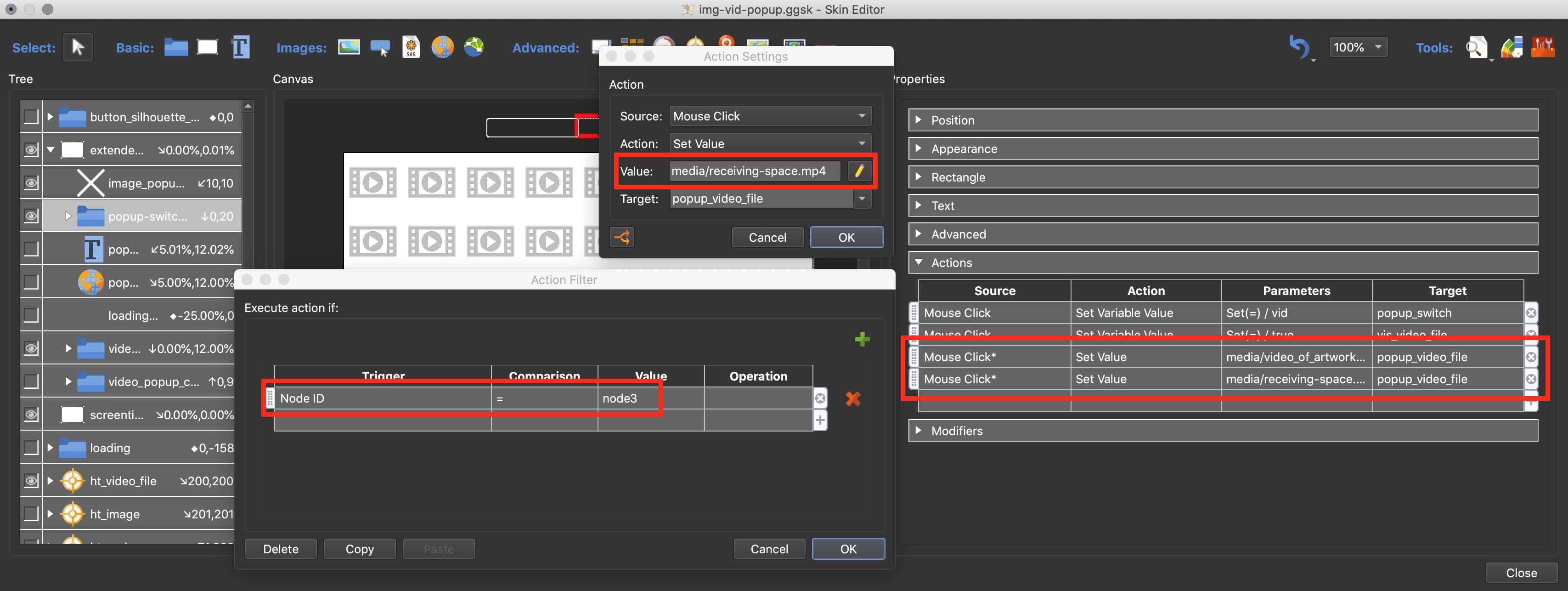Open the Target popup_video_file dropdown arrow
Screen dimensions: 1568x591
(862, 199)
